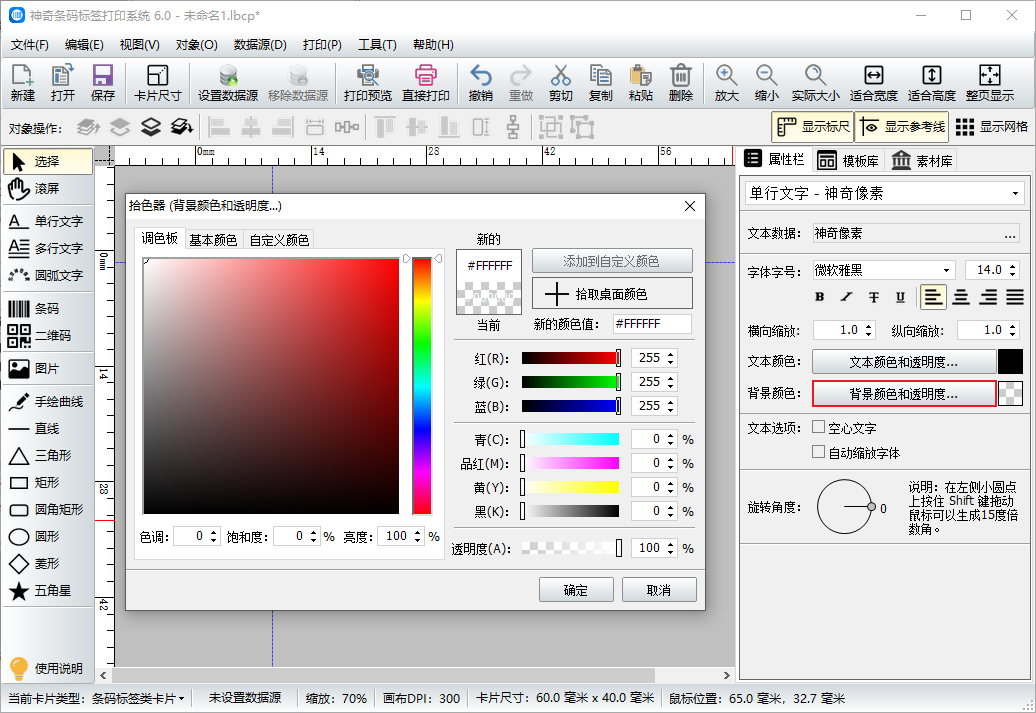Expand the object selector dropdown in properties

(1016, 193)
